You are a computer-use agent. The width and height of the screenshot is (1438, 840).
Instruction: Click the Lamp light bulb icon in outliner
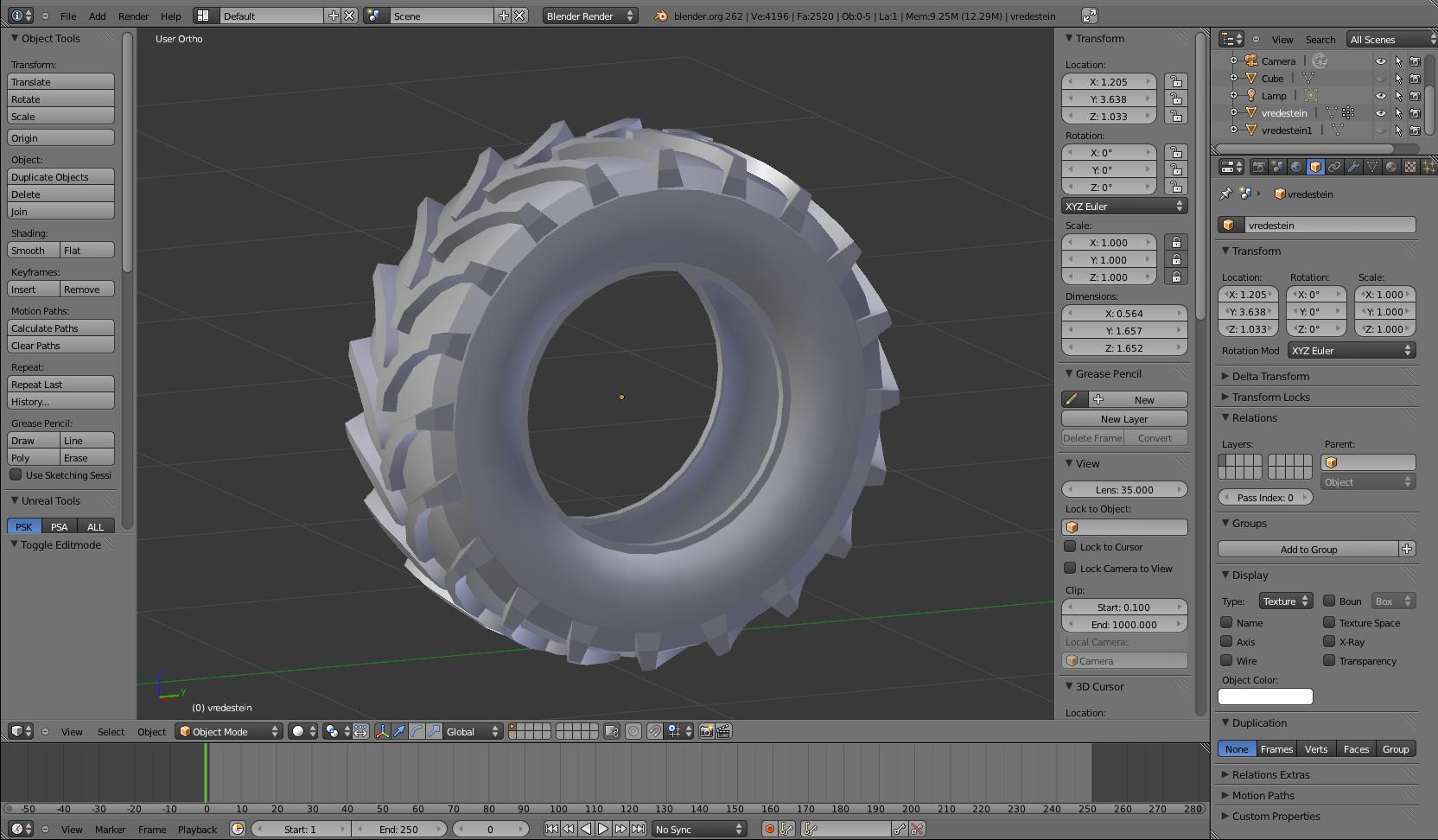click(1250, 96)
